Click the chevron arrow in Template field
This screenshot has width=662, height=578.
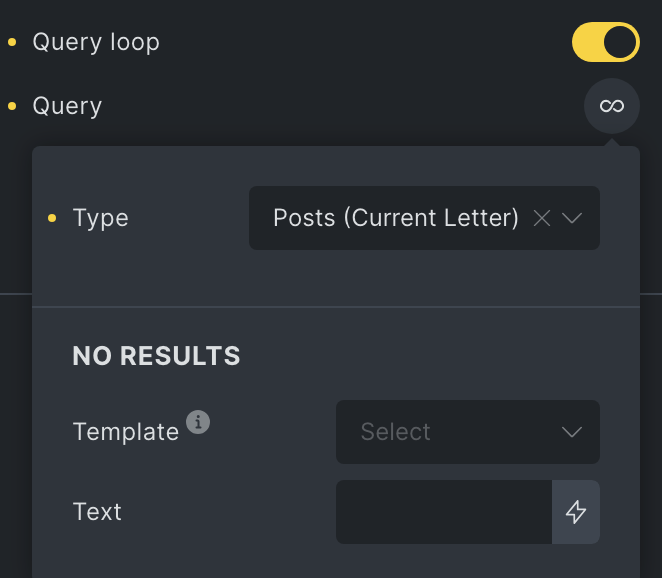pyautogui.click(x=572, y=432)
